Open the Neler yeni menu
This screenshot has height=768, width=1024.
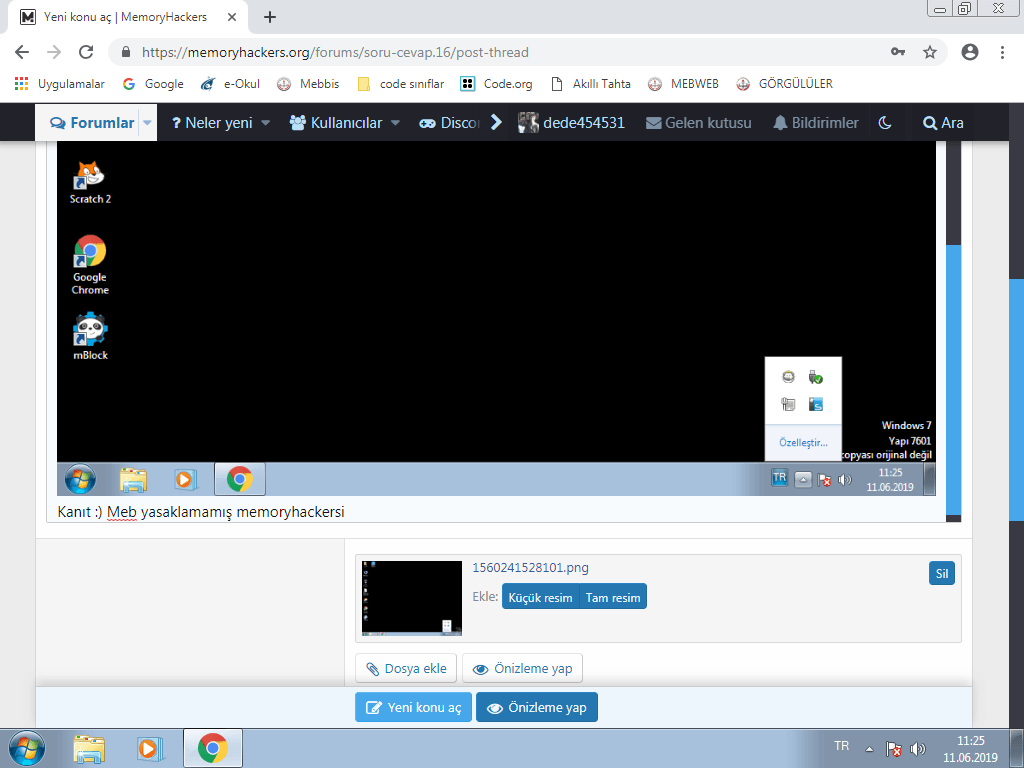pos(212,123)
